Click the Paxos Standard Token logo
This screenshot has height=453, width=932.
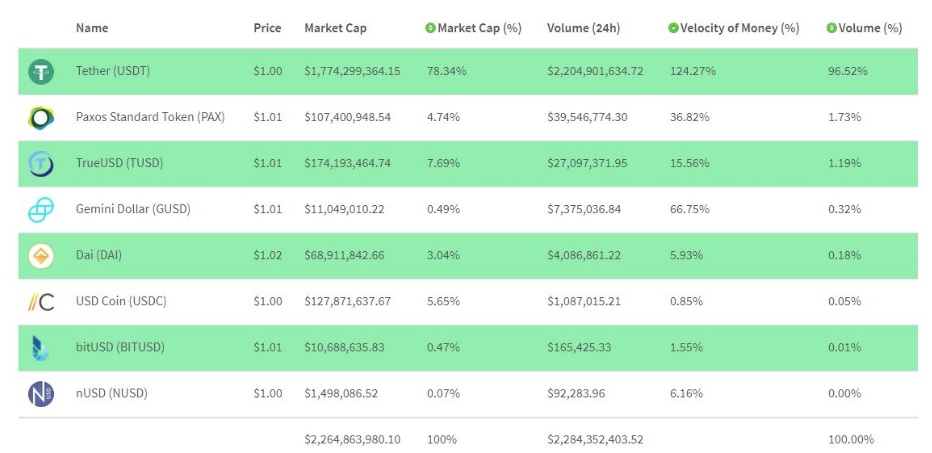click(x=41, y=118)
